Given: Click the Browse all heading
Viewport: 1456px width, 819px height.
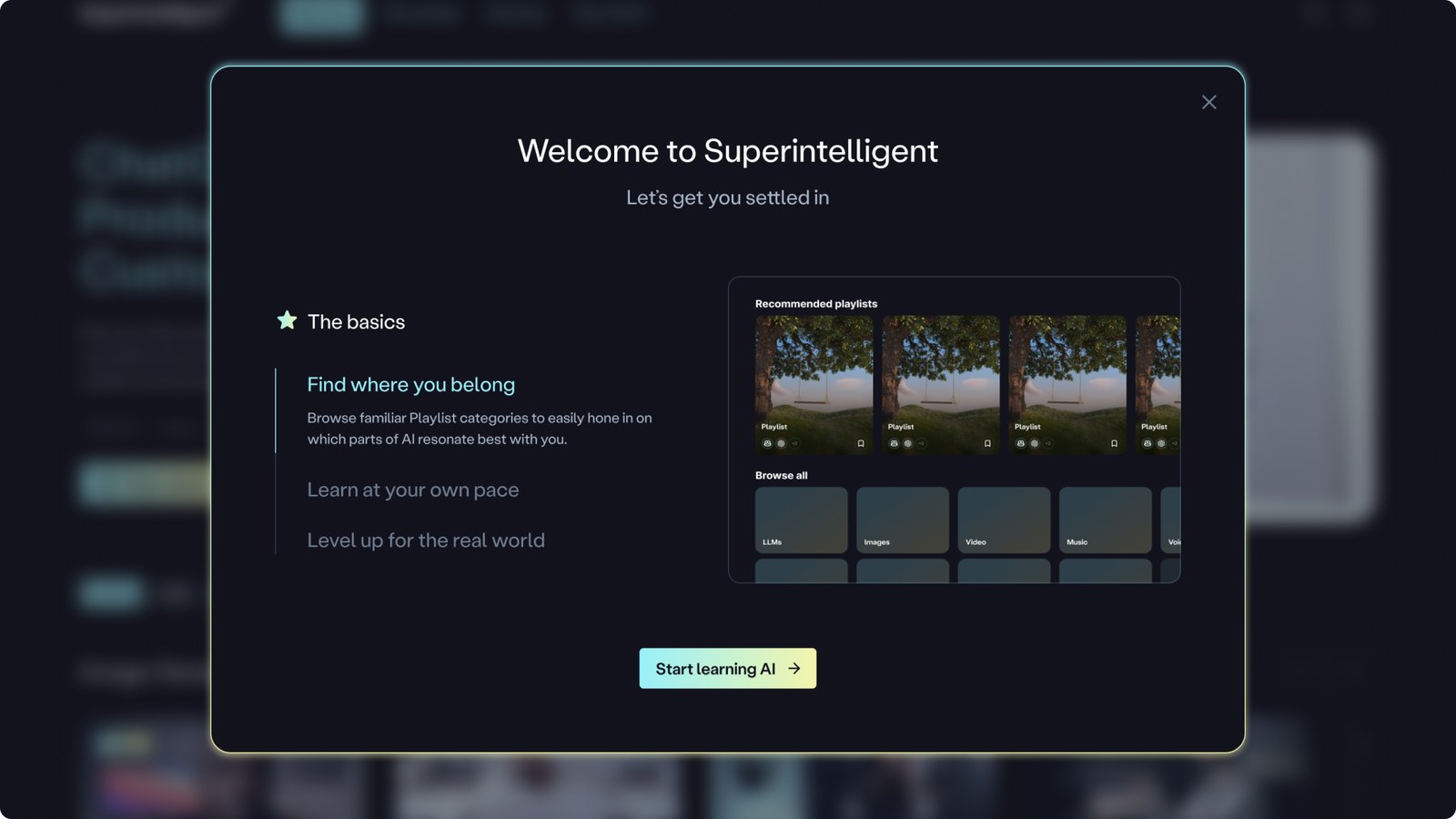Looking at the screenshot, I should [781, 476].
